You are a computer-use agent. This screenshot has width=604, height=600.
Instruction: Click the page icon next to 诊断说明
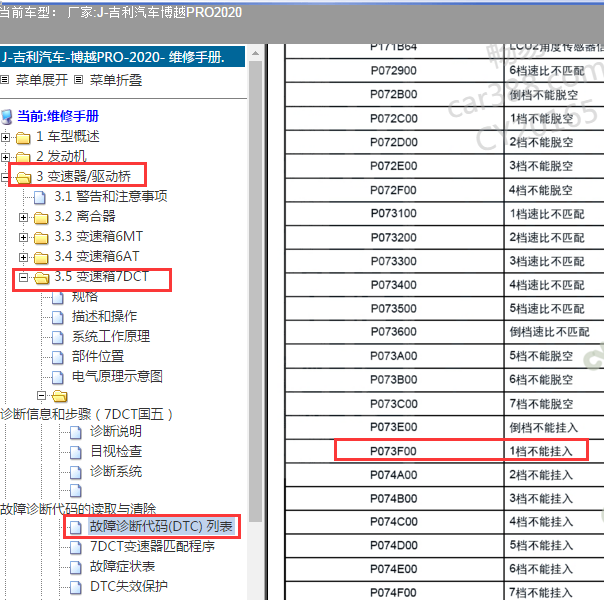pos(76,432)
